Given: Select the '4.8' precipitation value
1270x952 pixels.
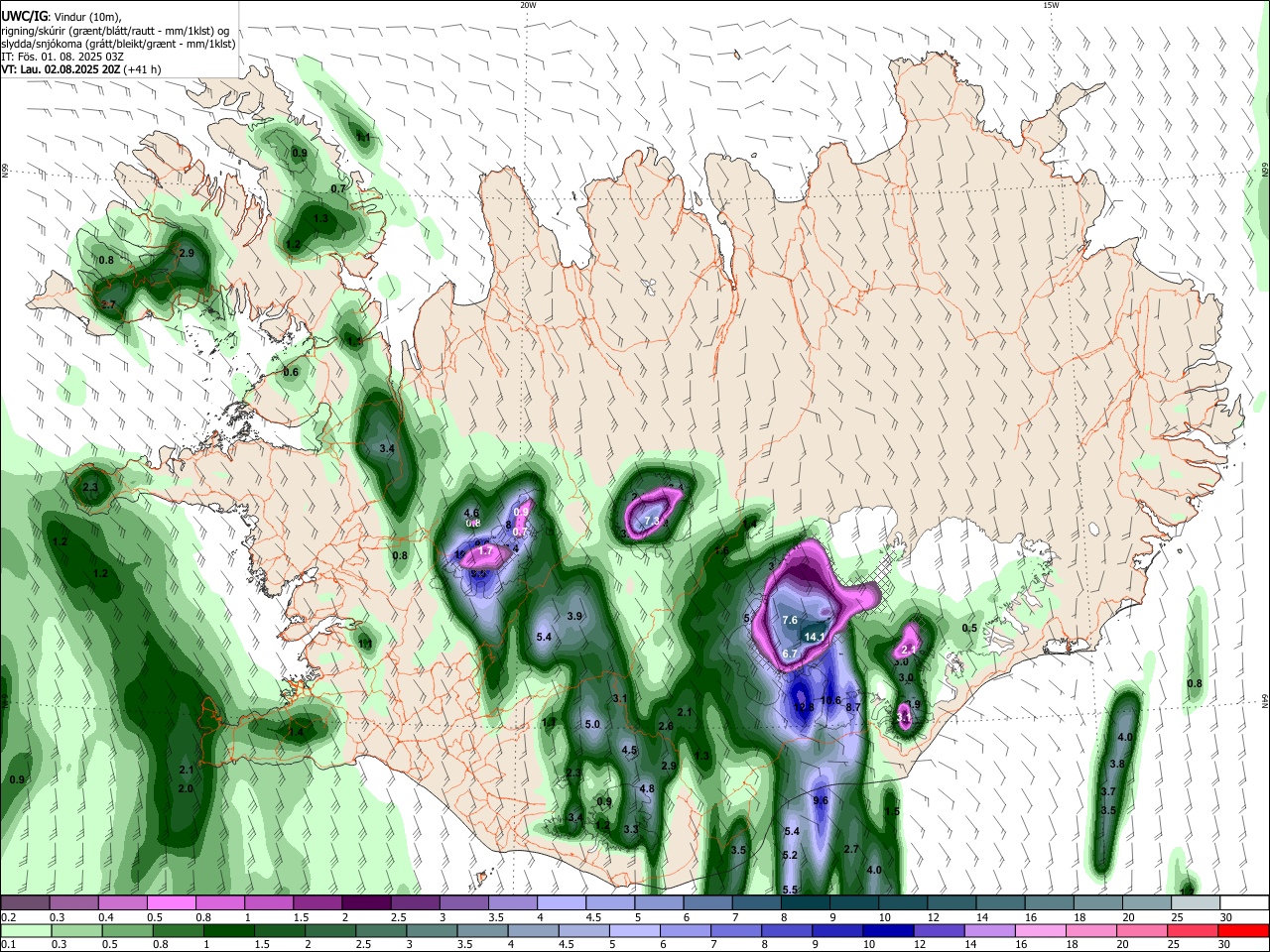Looking at the screenshot, I should 647,788.
